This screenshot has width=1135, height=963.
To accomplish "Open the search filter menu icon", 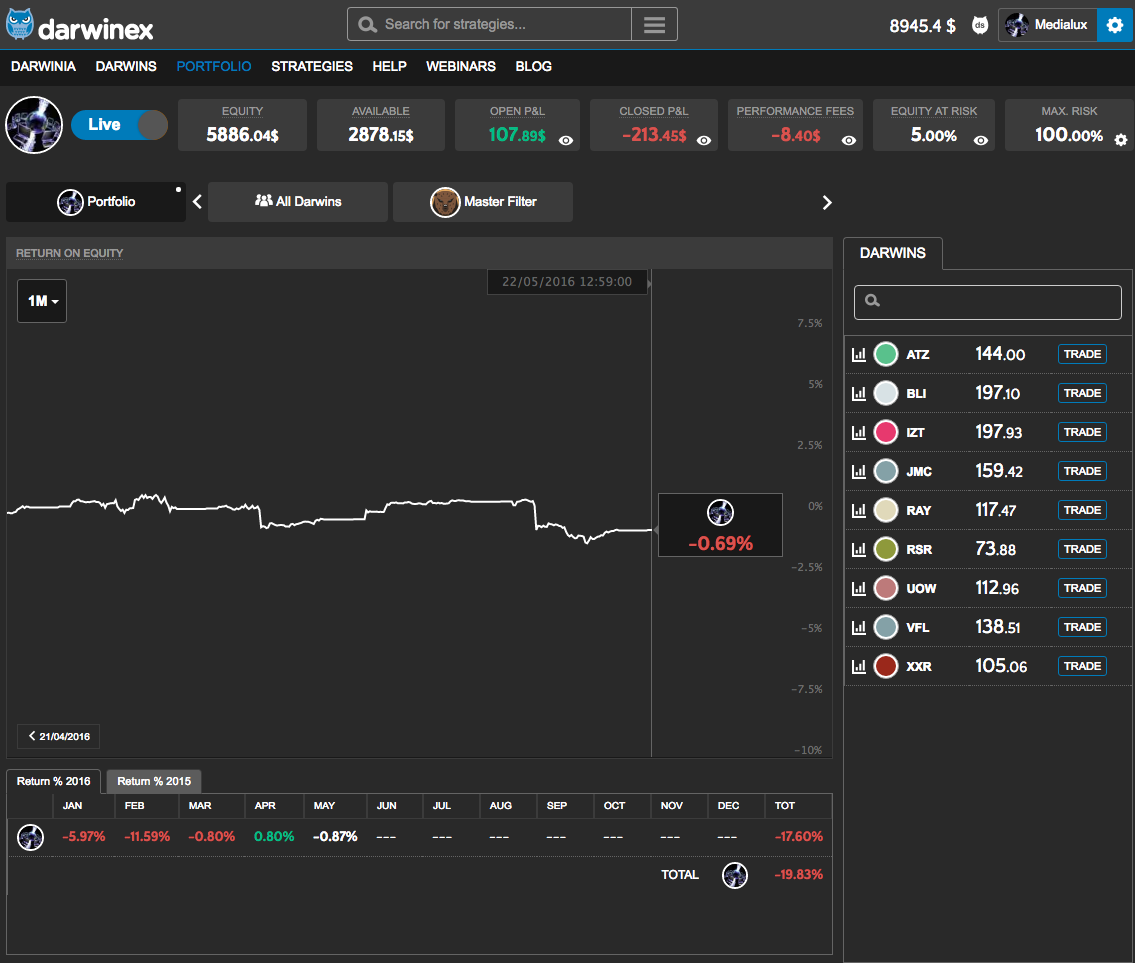I will tap(654, 25).
